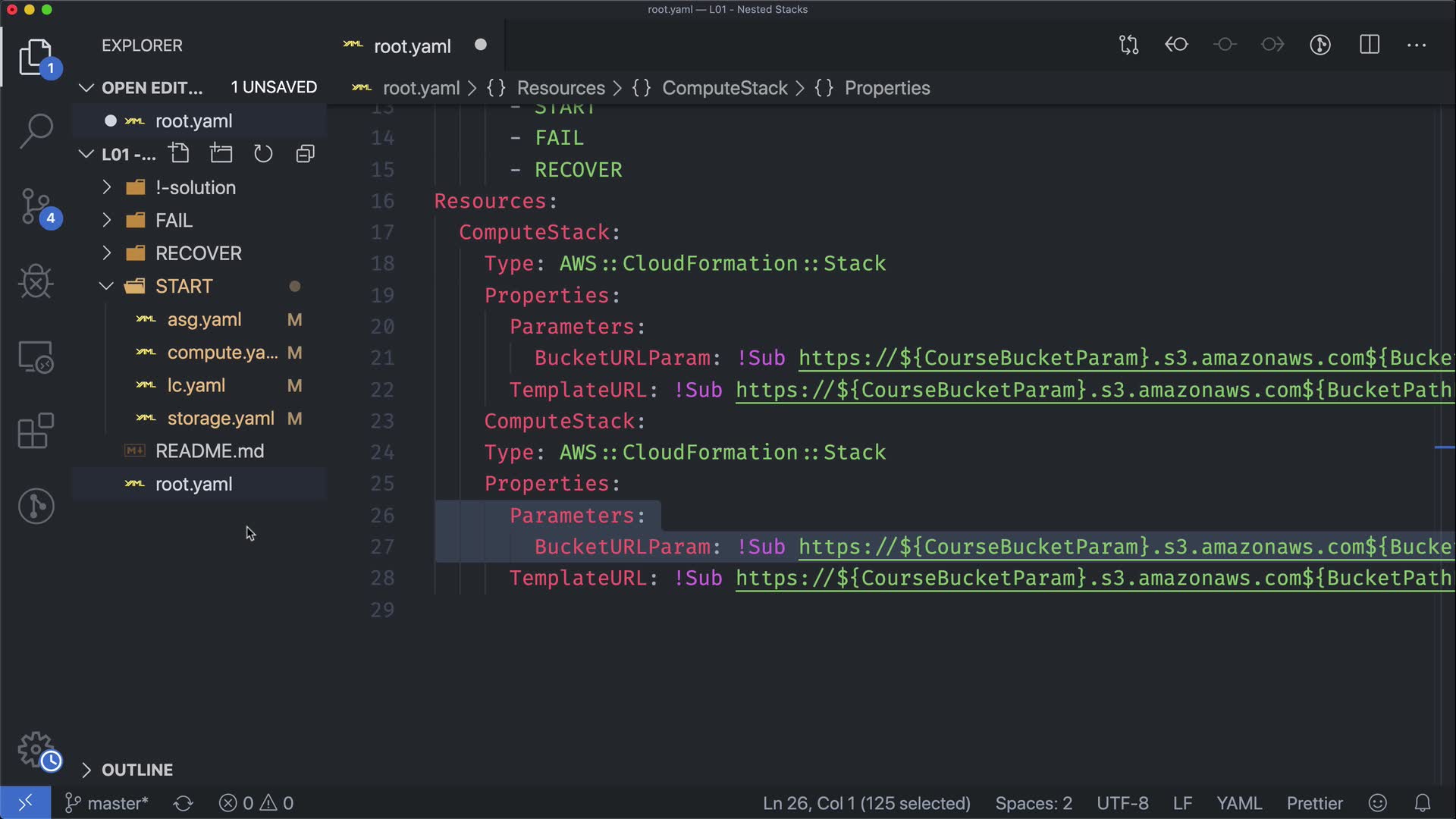Open the Extensions view
1456x819 pixels.
point(36,431)
